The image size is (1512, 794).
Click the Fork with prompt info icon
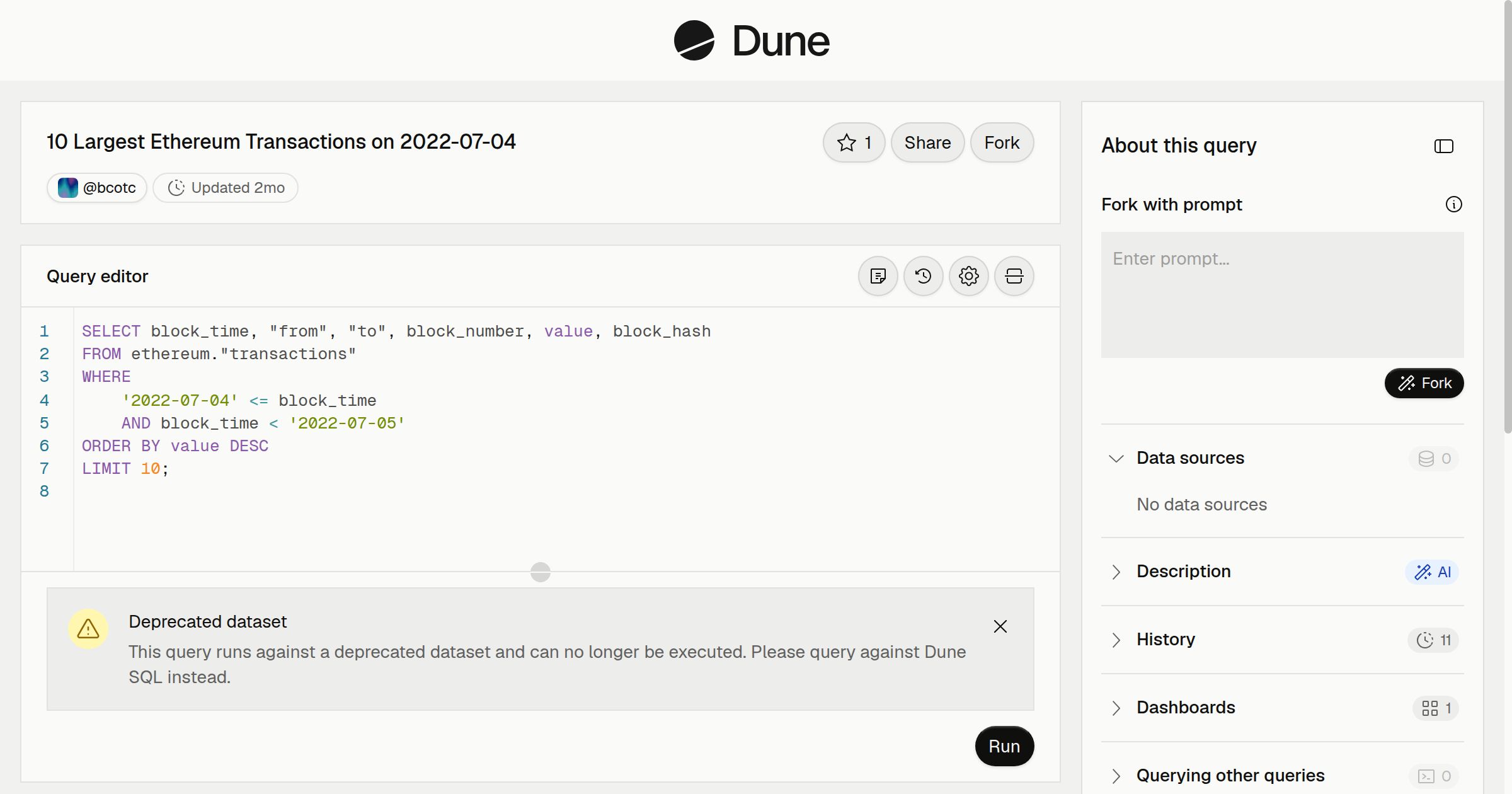(1454, 204)
